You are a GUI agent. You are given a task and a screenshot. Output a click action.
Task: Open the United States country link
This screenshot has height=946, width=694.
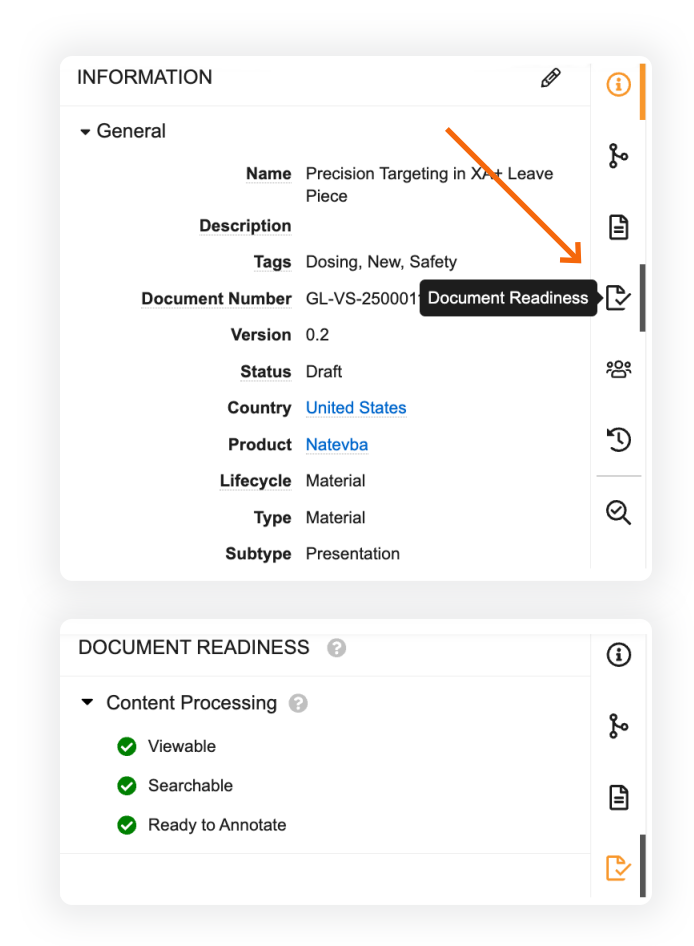[355, 407]
